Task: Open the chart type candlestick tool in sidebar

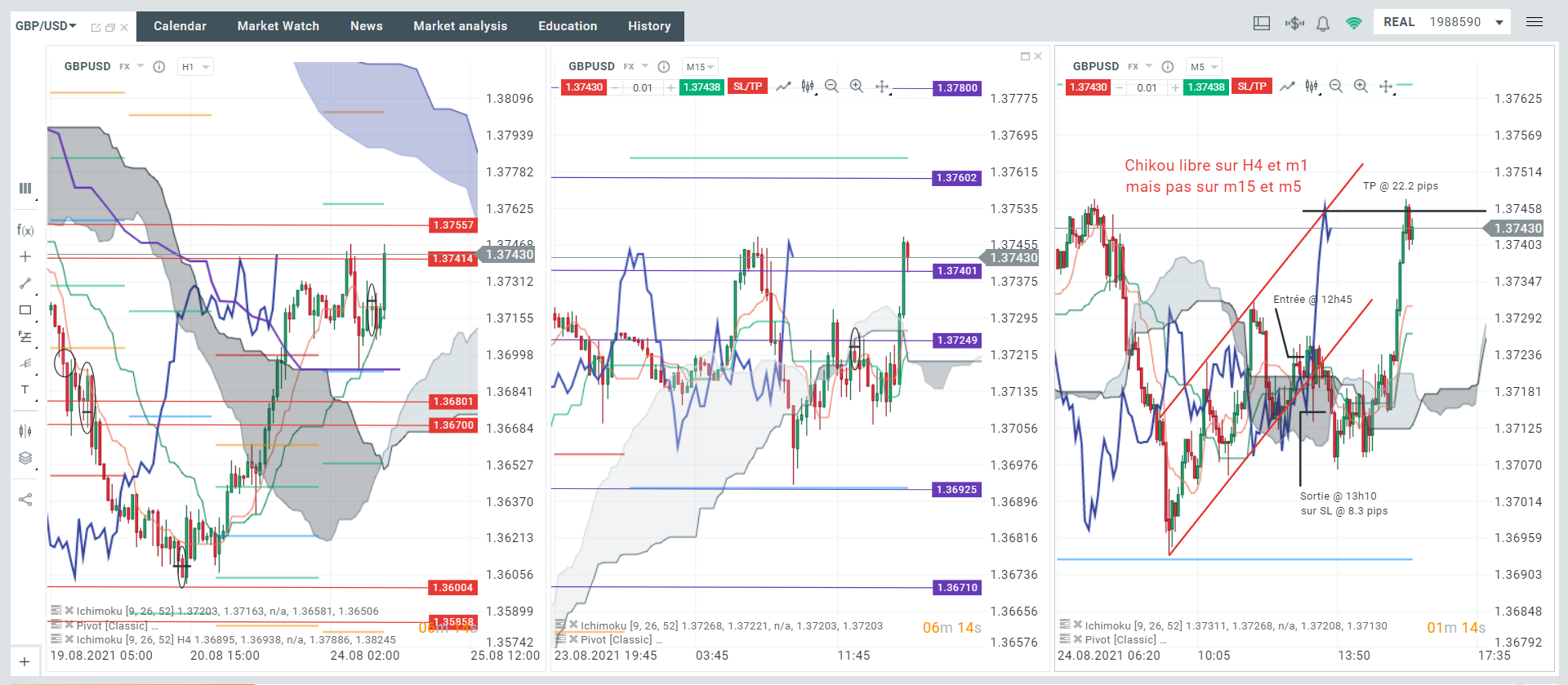Action: [25, 431]
